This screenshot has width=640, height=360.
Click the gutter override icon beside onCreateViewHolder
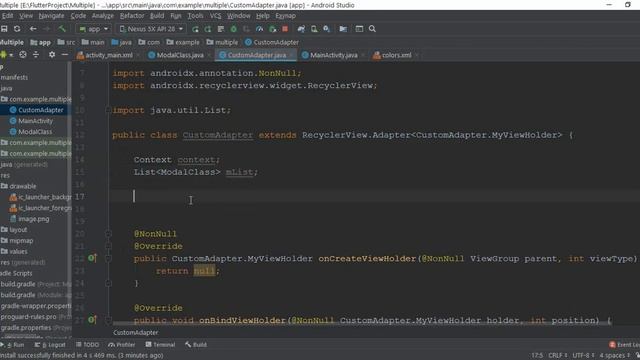click(x=92, y=258)
